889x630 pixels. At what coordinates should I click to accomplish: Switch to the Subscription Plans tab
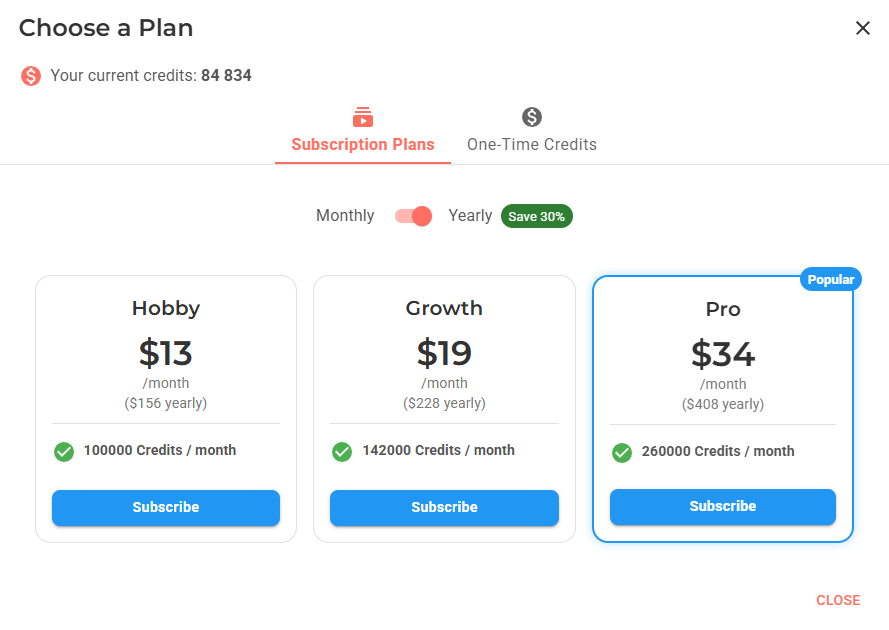coord(363,132)
